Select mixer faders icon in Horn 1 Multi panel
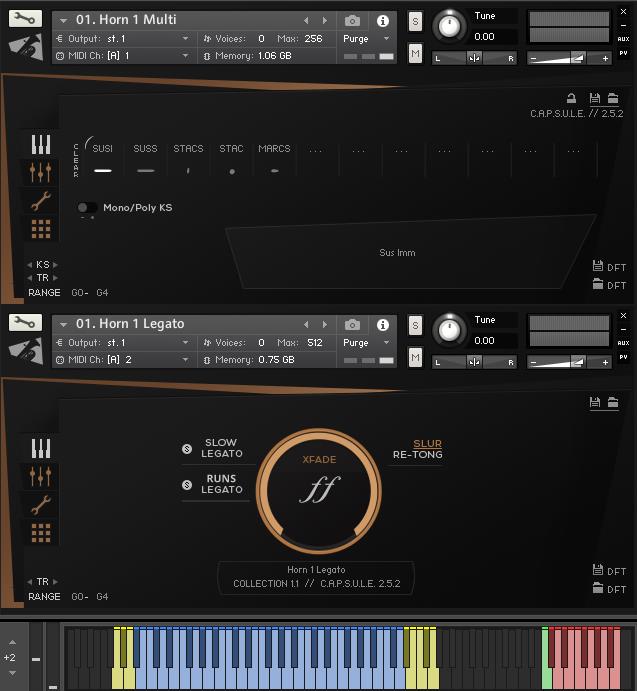Image resolution: width=637 pixels, height=691 pixels. click(41, 173)
